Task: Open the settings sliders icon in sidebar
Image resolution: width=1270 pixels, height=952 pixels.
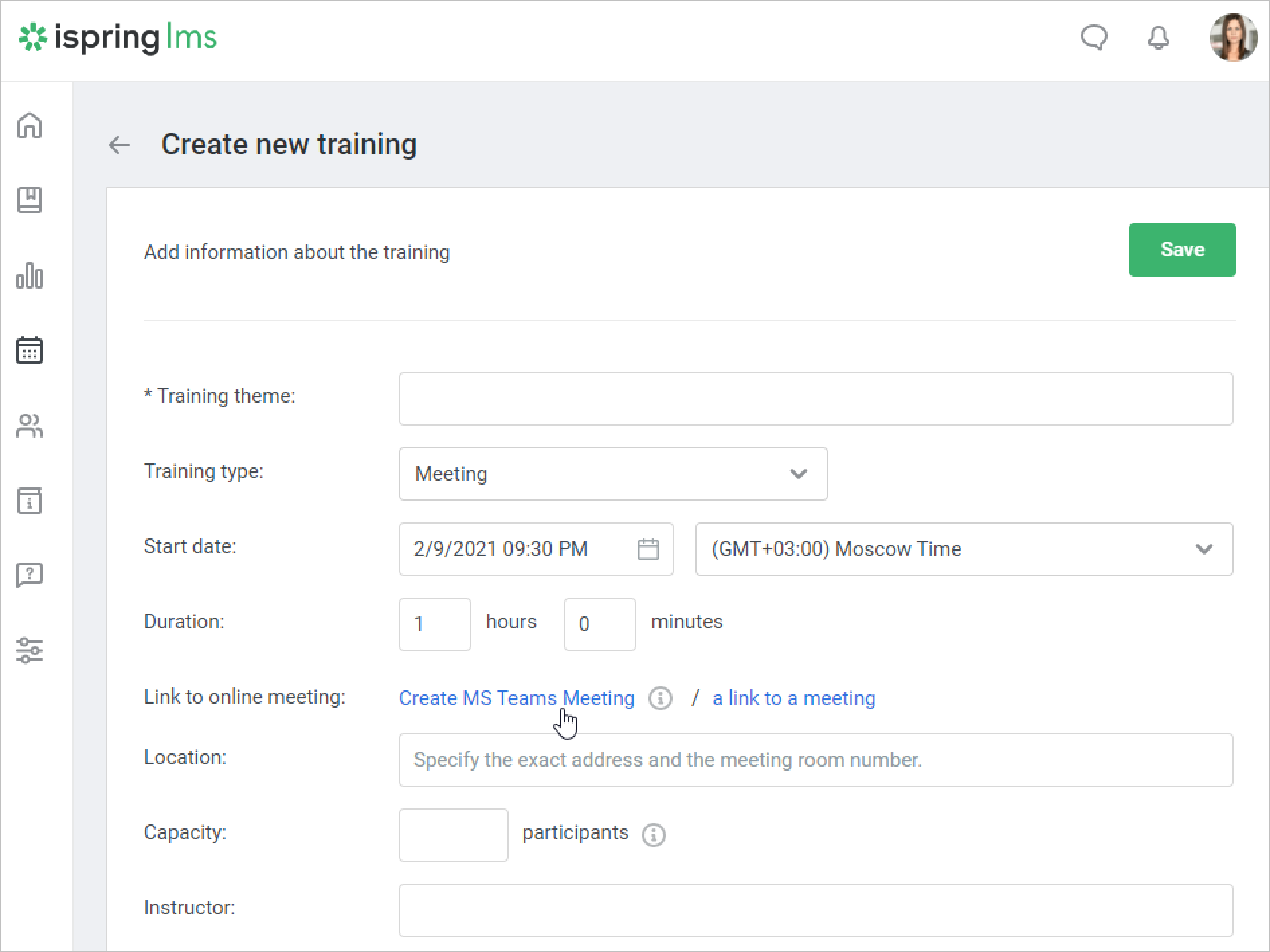Action: tap(30, 651)
